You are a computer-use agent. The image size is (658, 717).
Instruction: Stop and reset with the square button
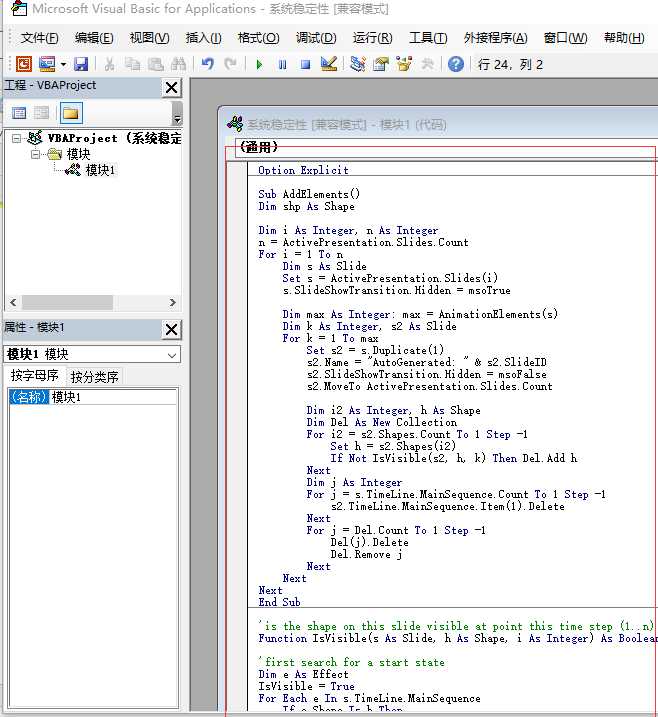tap(305, 64)
